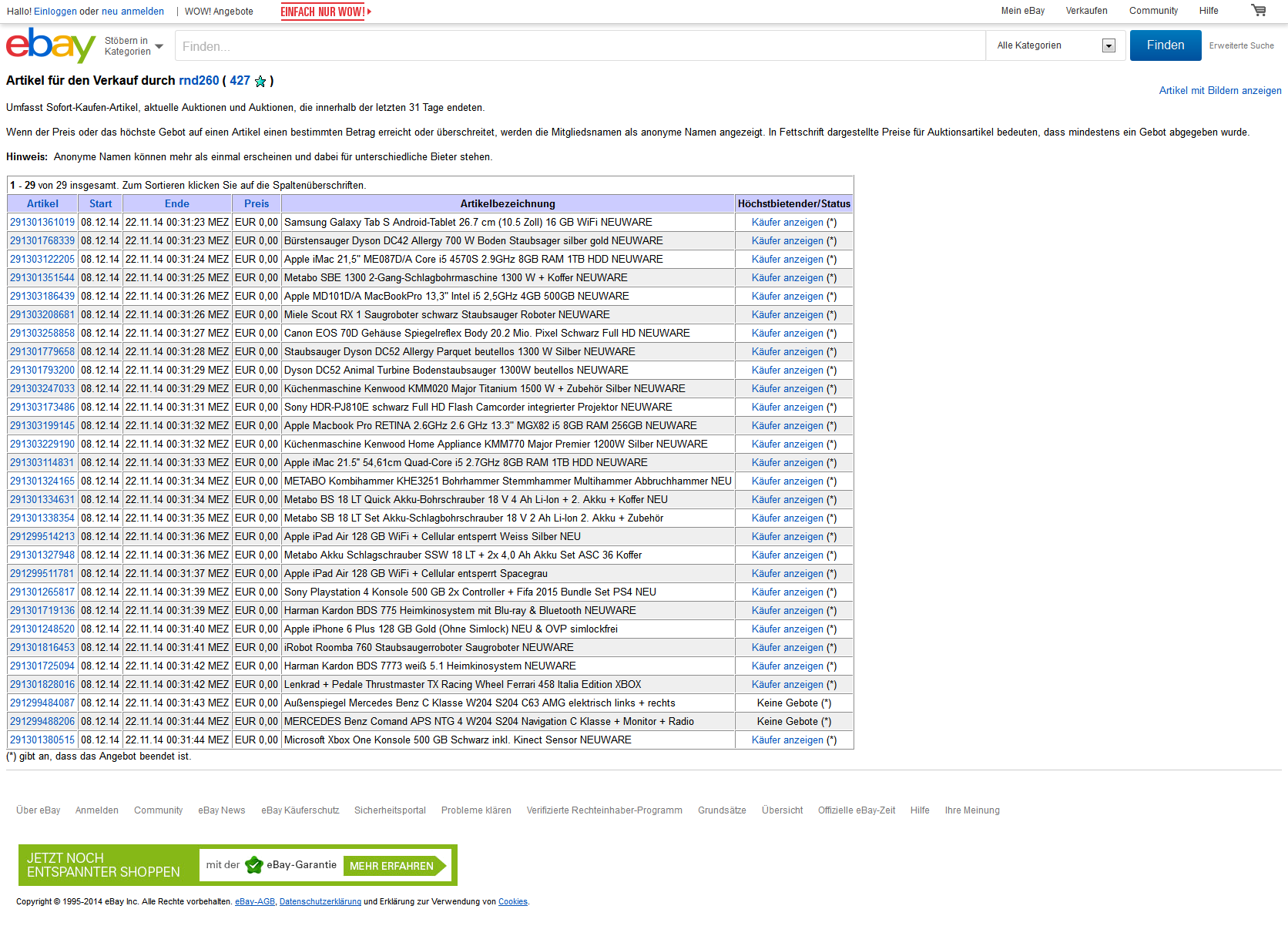Open seller rnd260 profile link
This screenshot has width=1288, height=946.
199,80
